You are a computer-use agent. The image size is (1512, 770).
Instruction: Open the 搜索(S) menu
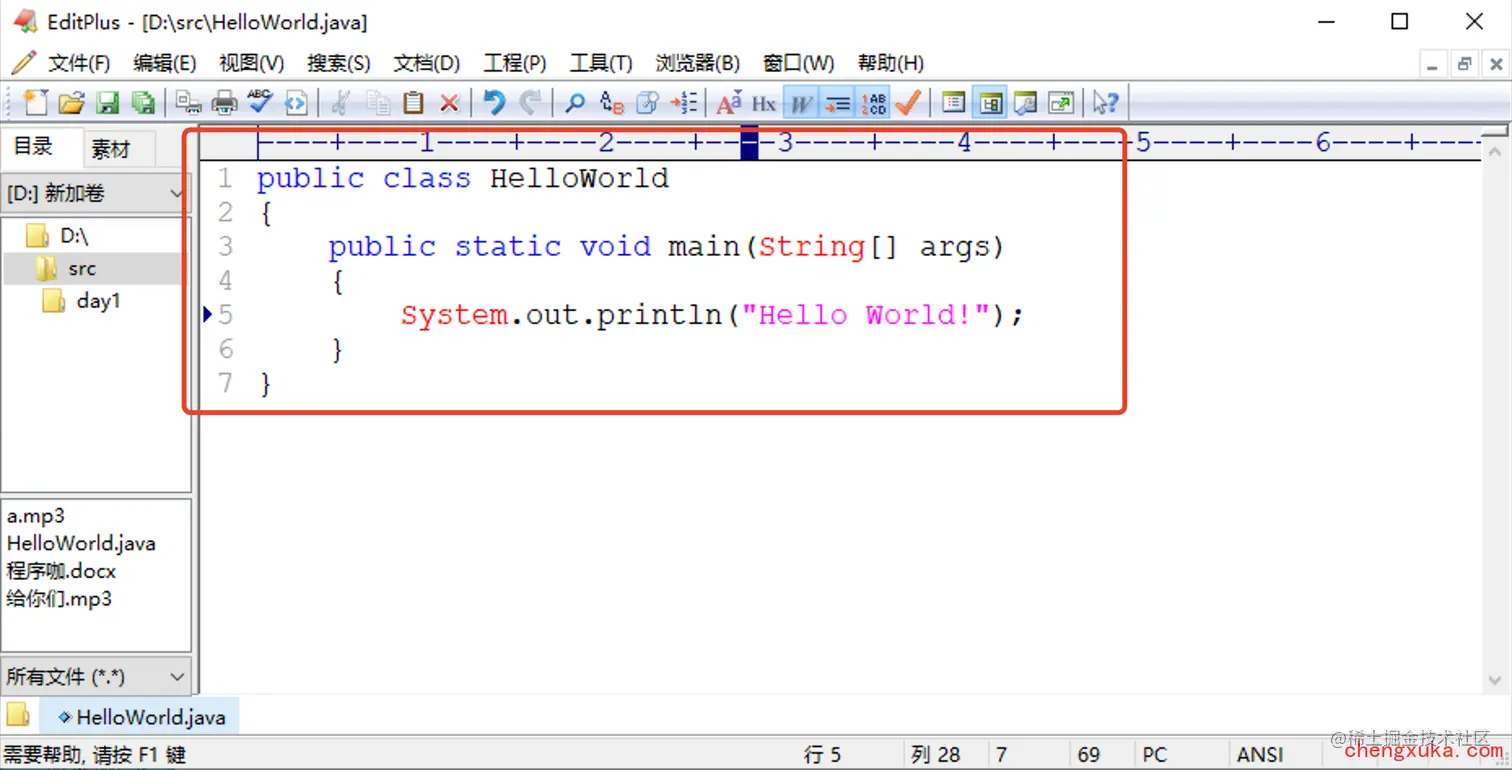(339, 63)
